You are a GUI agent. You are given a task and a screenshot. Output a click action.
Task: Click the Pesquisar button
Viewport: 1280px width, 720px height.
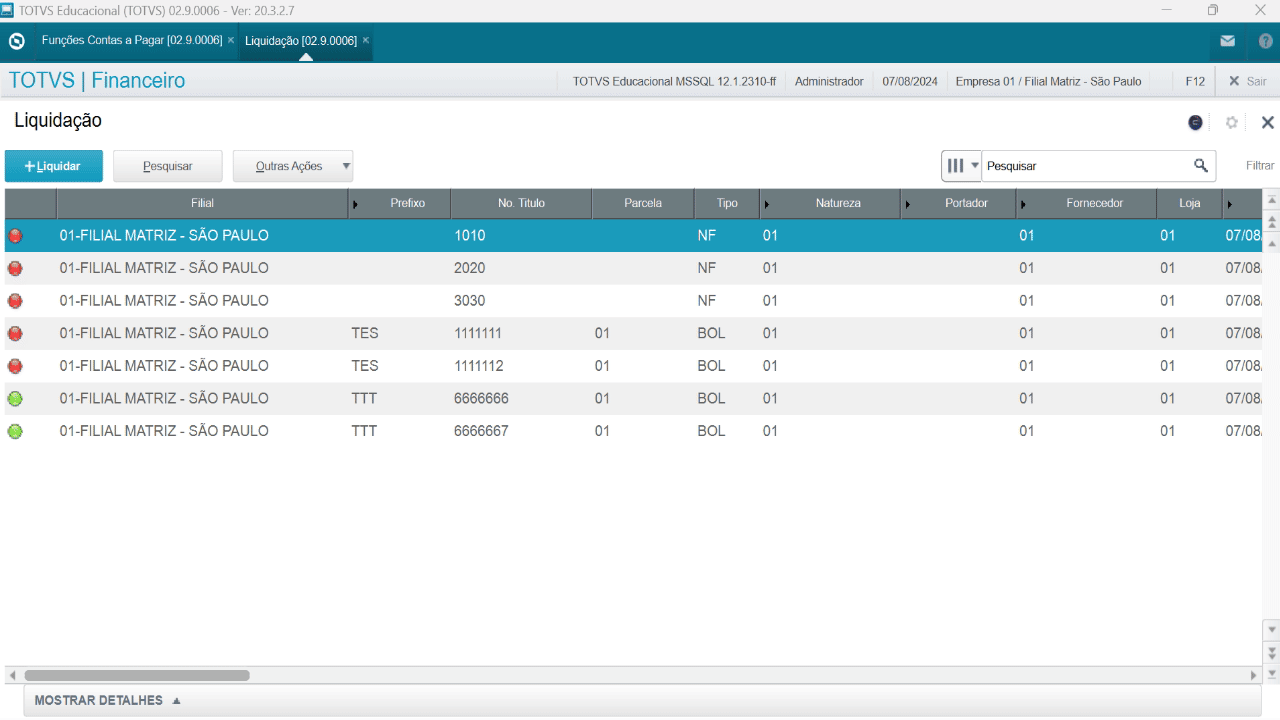(x=167, y=166)
